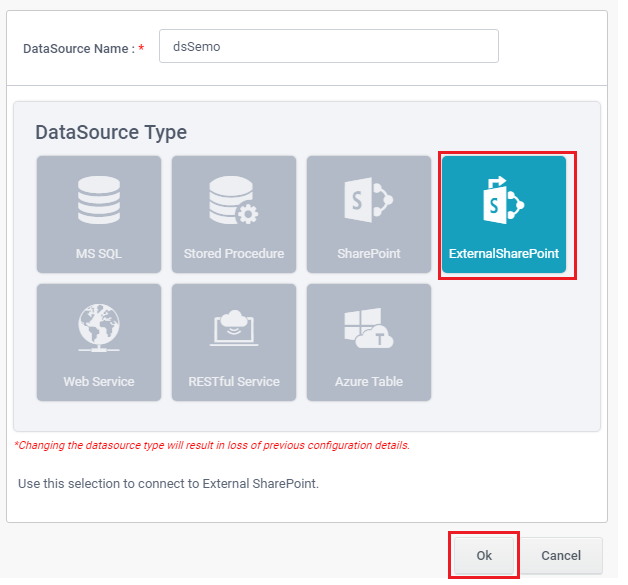Screen dimensions: 628x585
Task: Click the red datasource type warning text
Action: (212, 445)
